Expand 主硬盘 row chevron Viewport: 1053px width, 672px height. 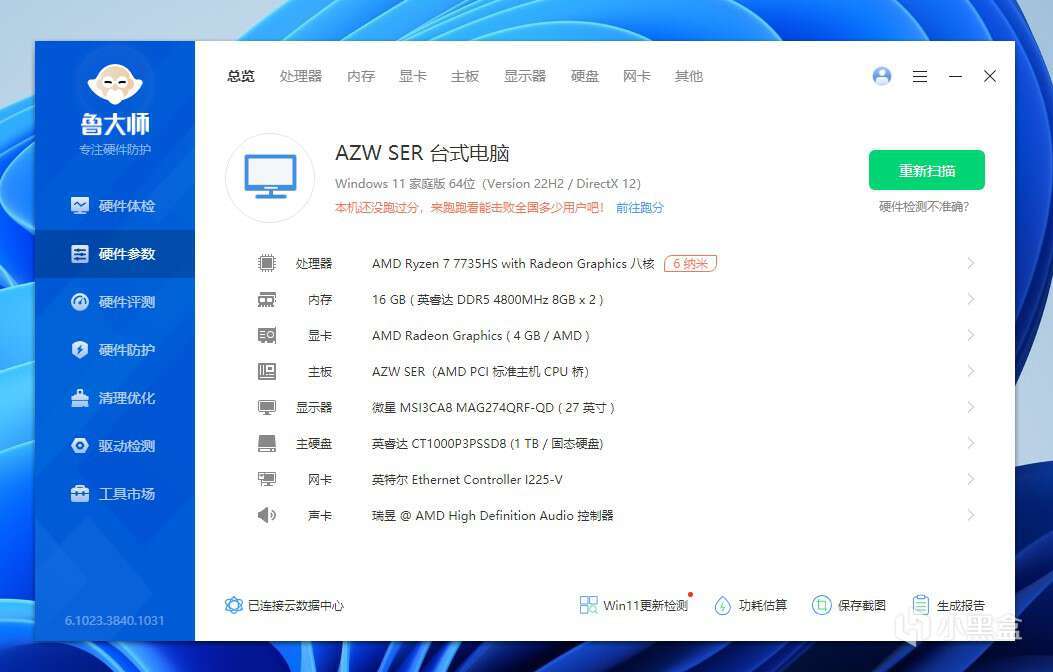(970, 443)
